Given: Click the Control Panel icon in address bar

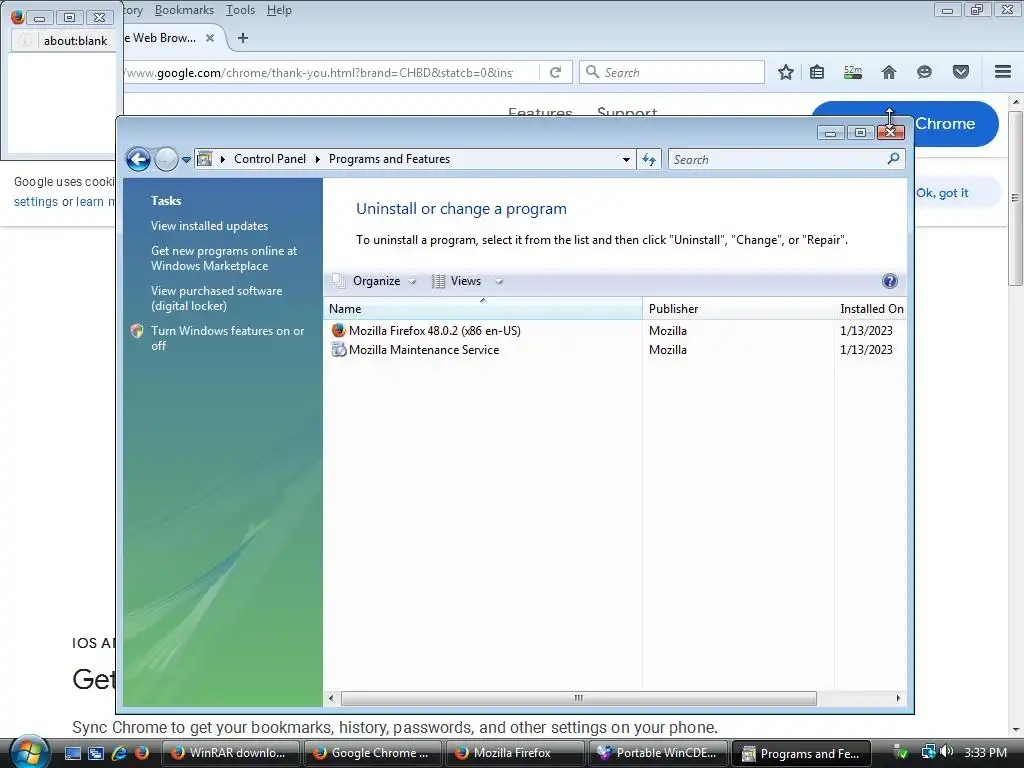Looking at the screenshot, I should pos(204,159).
